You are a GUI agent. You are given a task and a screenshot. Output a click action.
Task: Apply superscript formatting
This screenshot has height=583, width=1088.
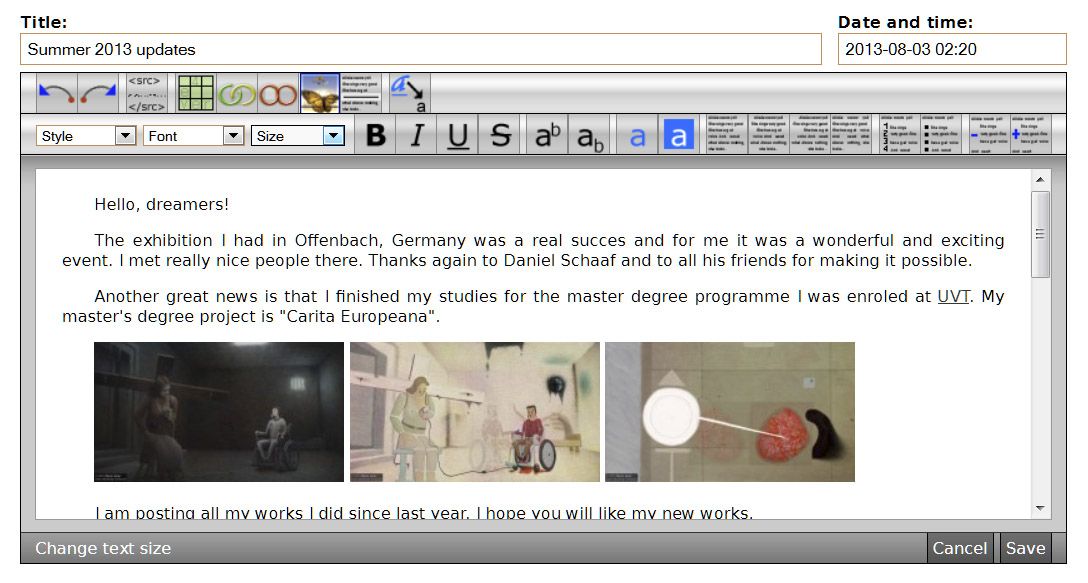[x=544, y=136]
